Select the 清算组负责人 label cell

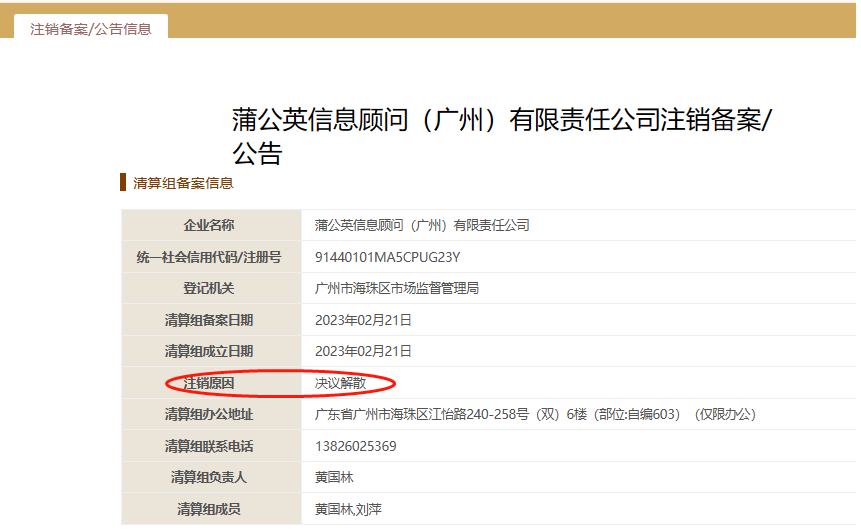click(x=209, y=478)
